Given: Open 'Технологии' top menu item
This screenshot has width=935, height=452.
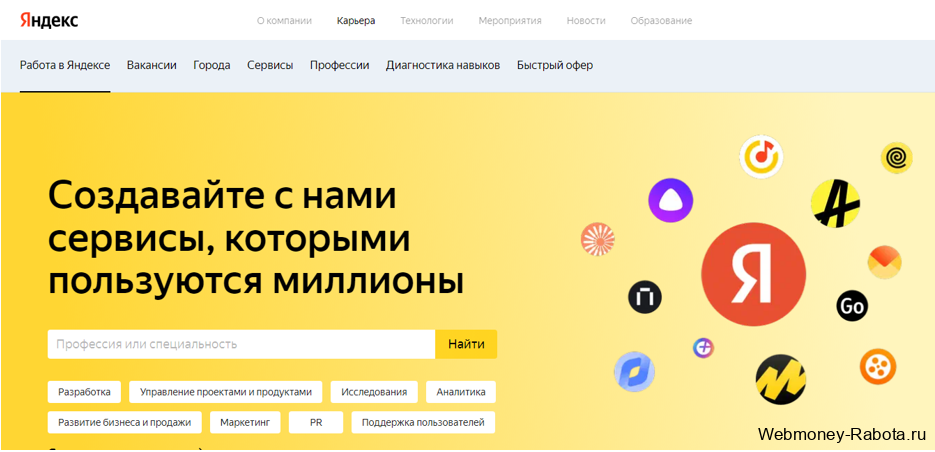Looking at the screenshot, I should [427, 21].
